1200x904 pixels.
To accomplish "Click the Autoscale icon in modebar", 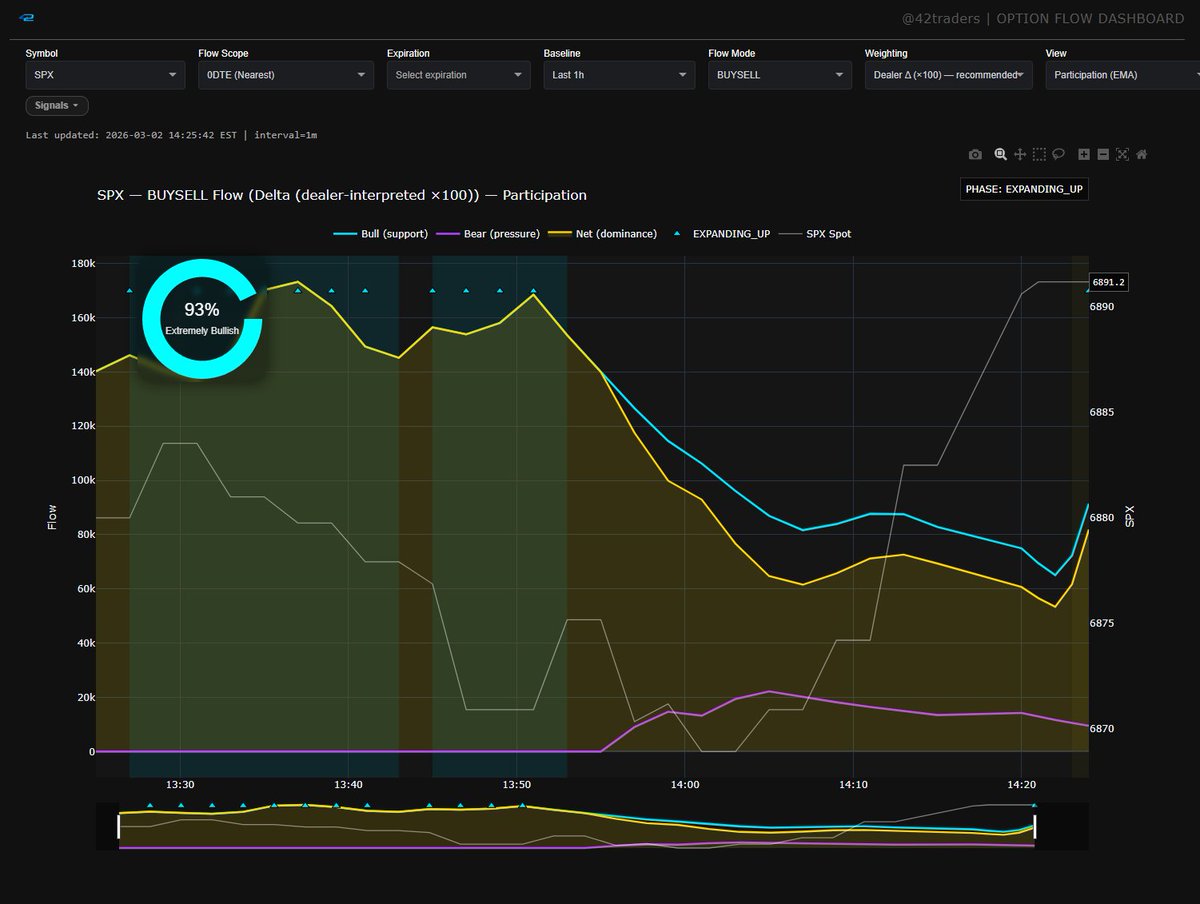I will coord(1122,154).
